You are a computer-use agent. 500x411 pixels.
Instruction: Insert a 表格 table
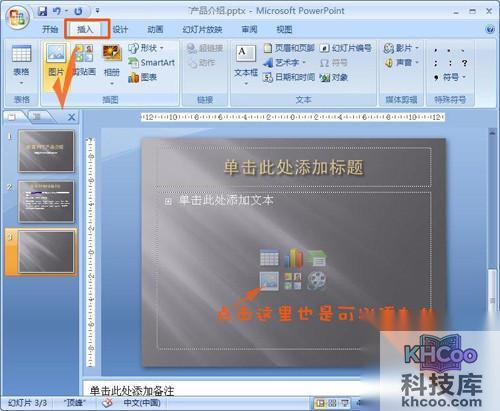[21, 63]
